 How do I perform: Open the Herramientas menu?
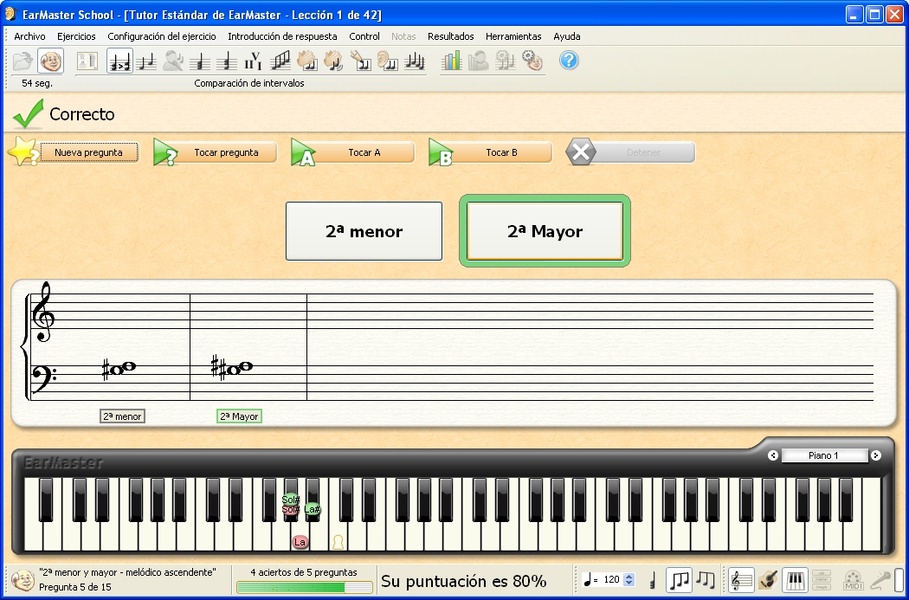point(513,37)
